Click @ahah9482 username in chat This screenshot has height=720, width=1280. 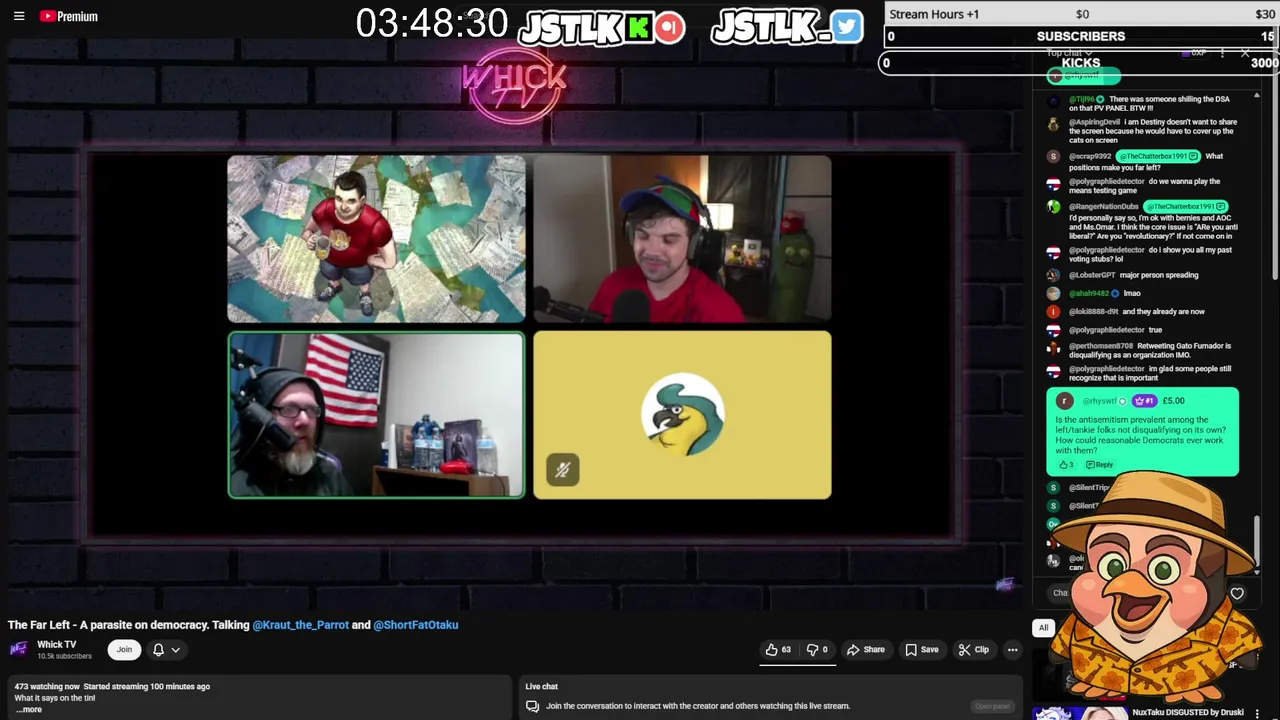coord(1089,293)
